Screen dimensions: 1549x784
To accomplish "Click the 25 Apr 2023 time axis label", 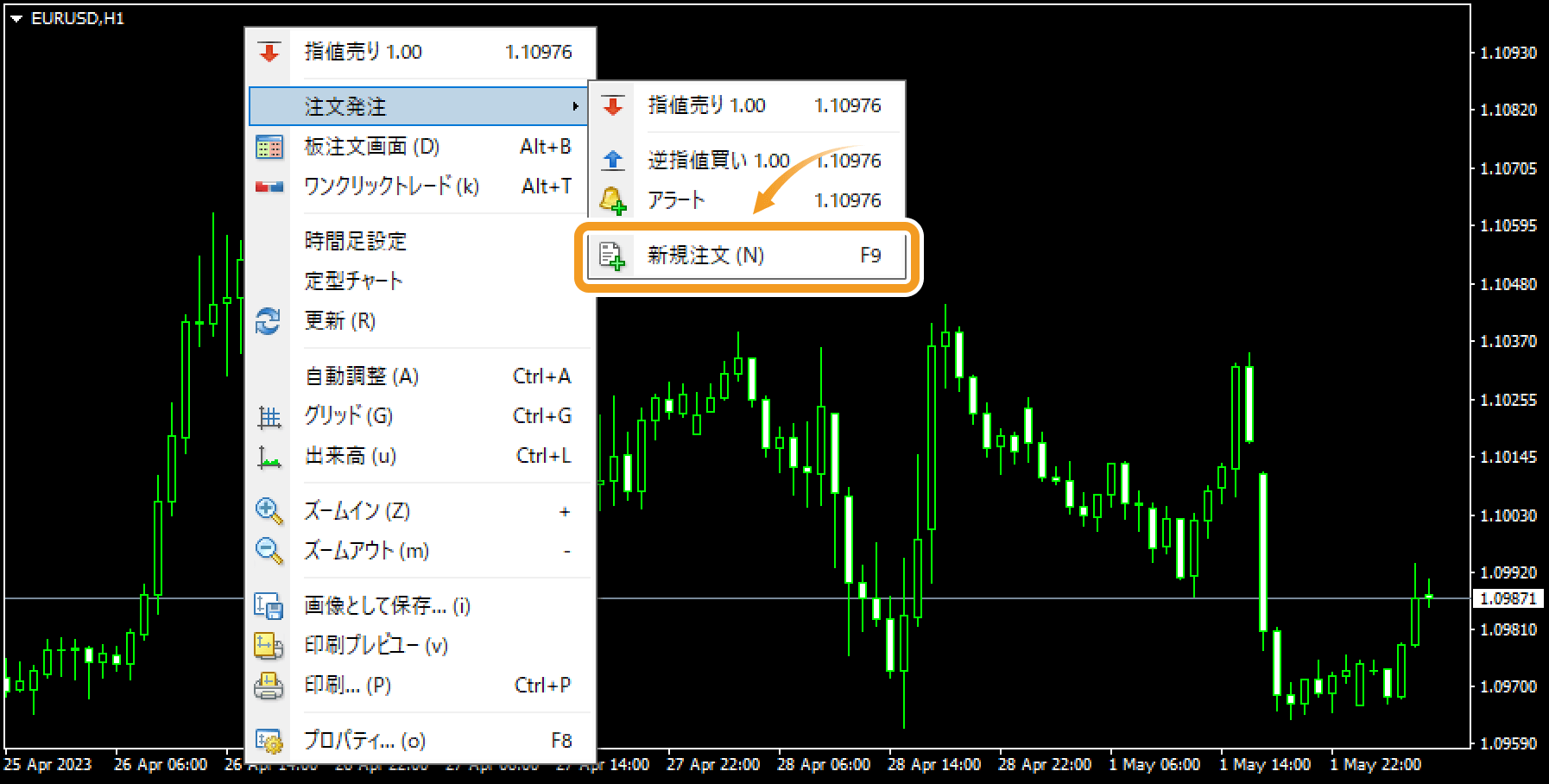I will click(x=47, y=764).
